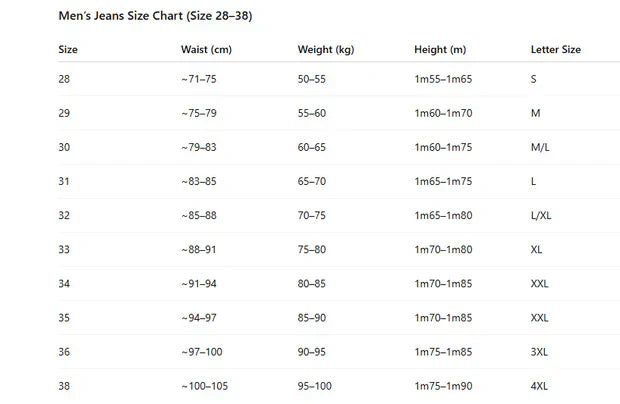This screenshot has width=620, height=404.
Task: Click the Men's Jeans Size Chart title
Action: (155, 16)
